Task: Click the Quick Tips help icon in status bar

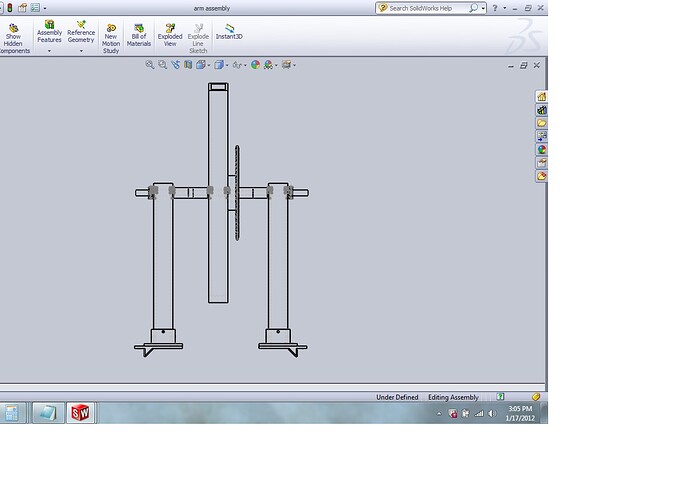Action: (500, 397)
